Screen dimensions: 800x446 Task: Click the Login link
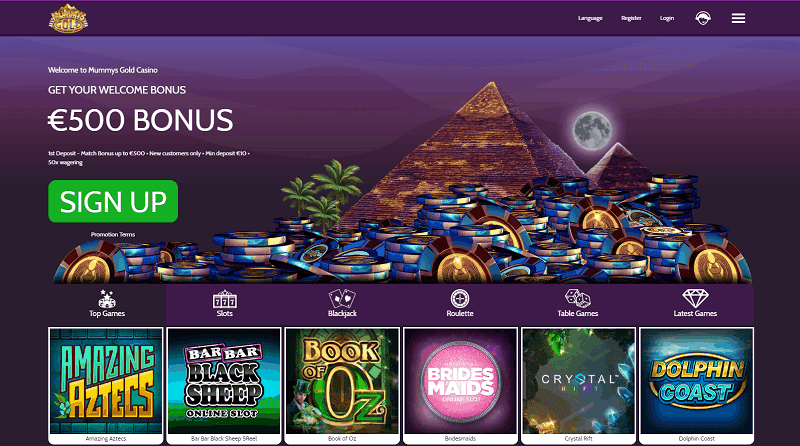click(x=667, y=18)
